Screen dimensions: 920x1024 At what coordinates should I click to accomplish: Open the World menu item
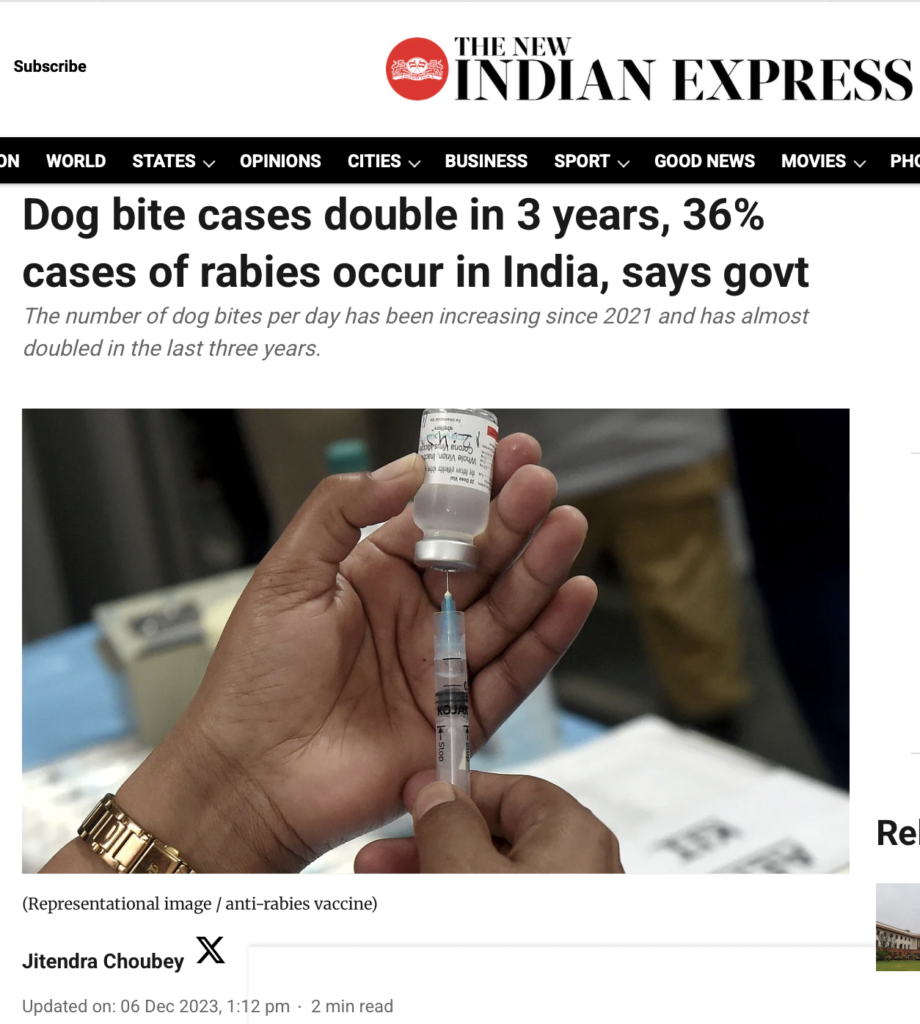coord(76,161)
